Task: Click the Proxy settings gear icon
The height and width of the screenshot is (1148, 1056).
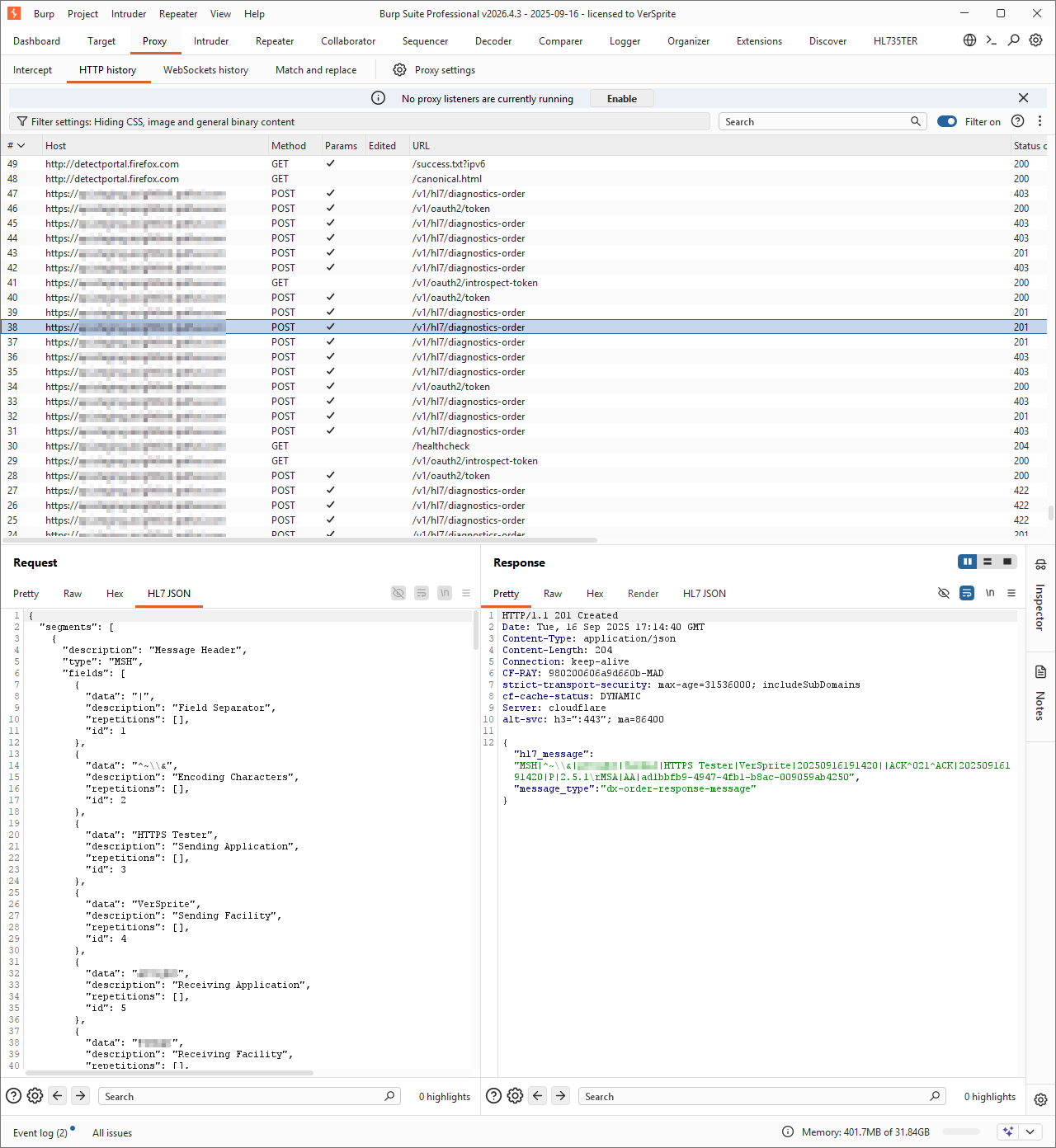Action: pyautogui.click(x=399, y=70)
